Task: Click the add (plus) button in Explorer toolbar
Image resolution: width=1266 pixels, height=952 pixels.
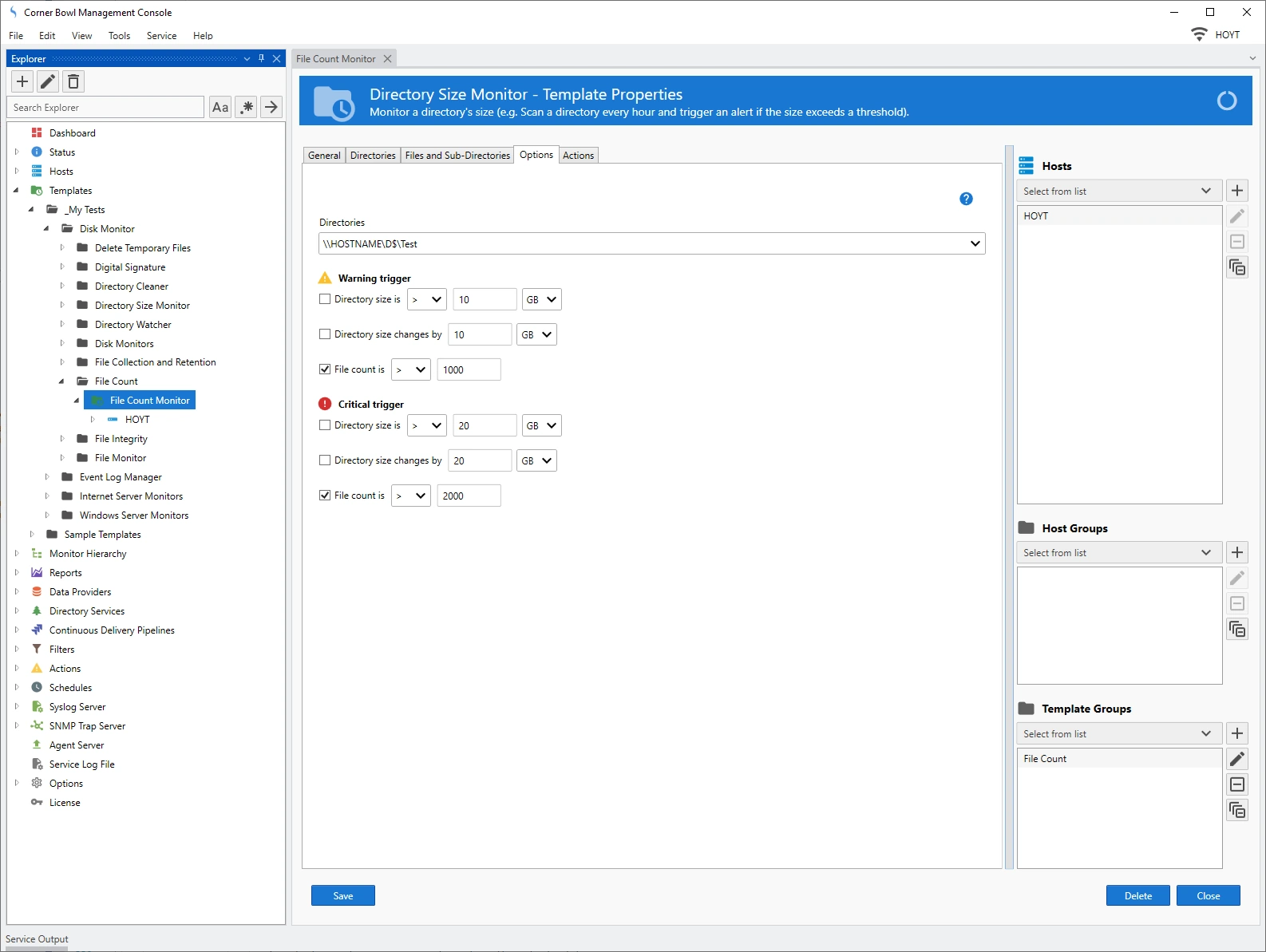Action: pyautogui.click(x=22, y=81)
